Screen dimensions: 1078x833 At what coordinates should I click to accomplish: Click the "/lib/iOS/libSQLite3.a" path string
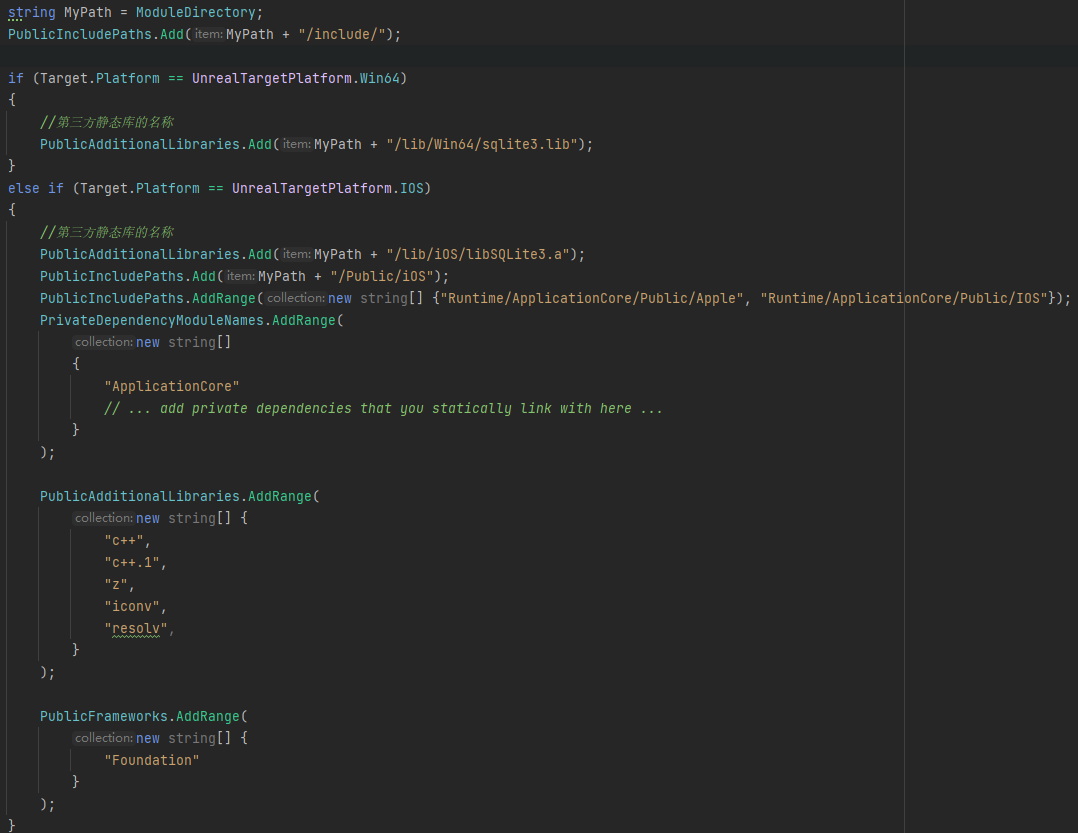tap(477, 254)
